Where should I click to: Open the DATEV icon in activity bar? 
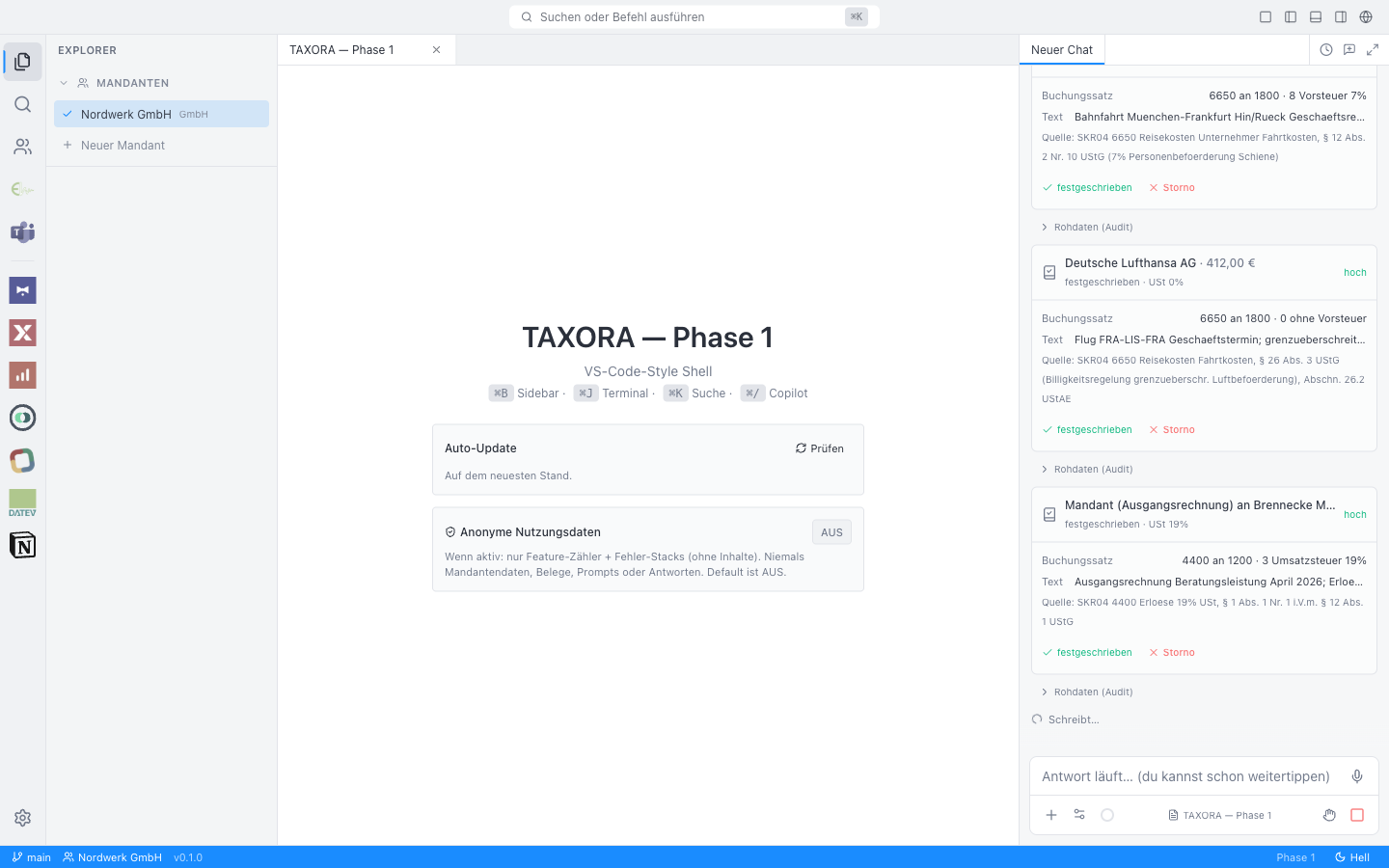22,502
